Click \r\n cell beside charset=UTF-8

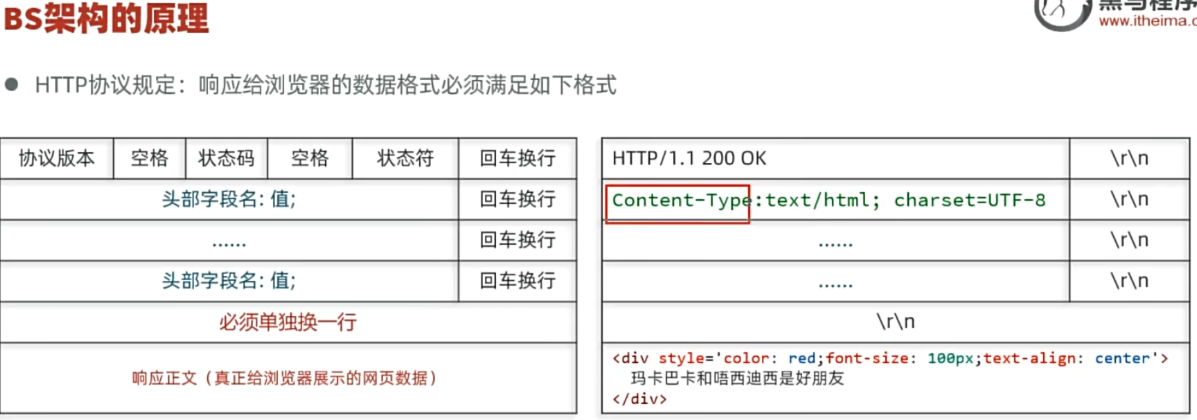pyautogui.click(x=1130, y=200)
